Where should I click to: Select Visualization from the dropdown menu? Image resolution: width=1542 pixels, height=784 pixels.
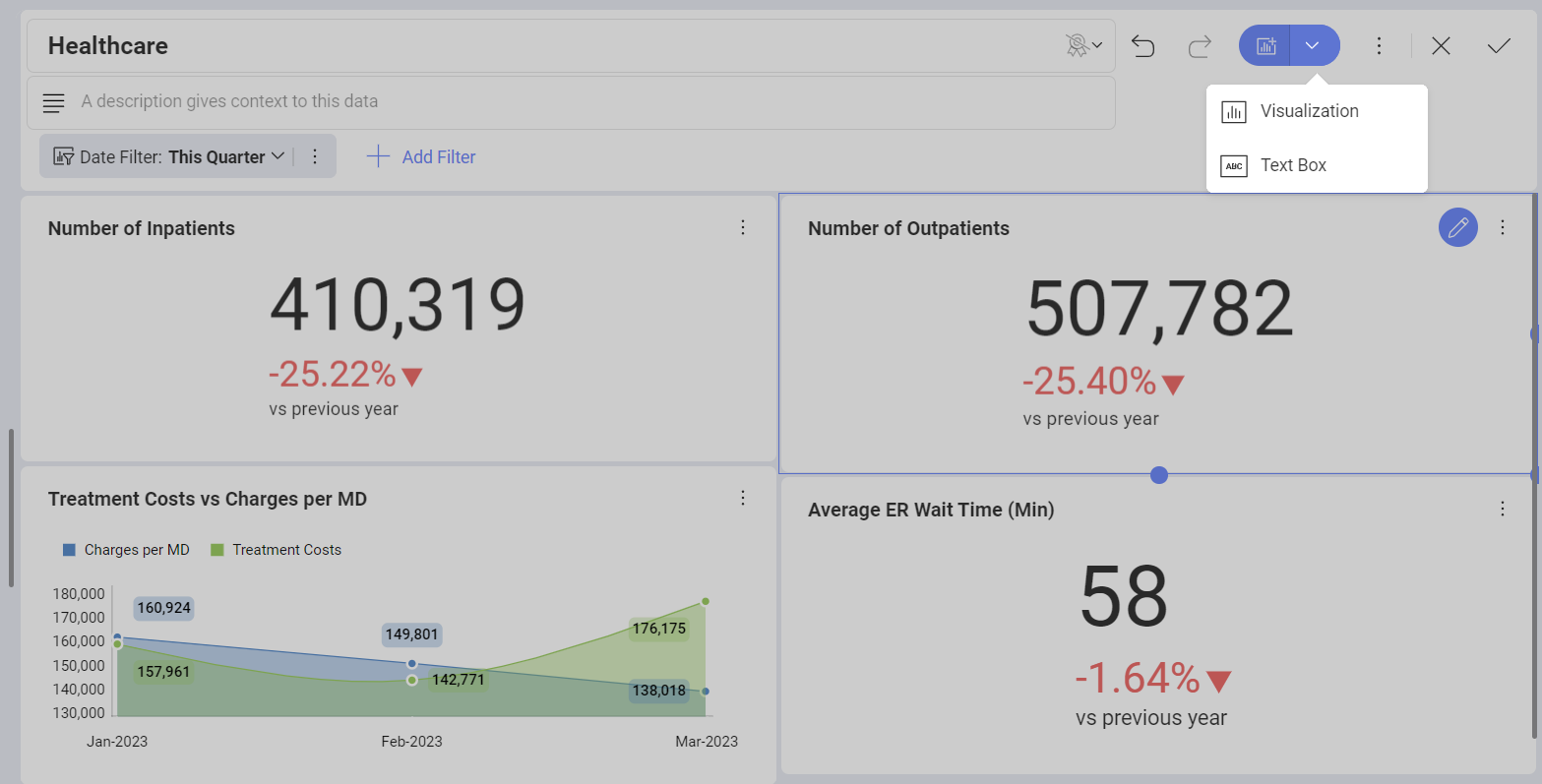1317,111
